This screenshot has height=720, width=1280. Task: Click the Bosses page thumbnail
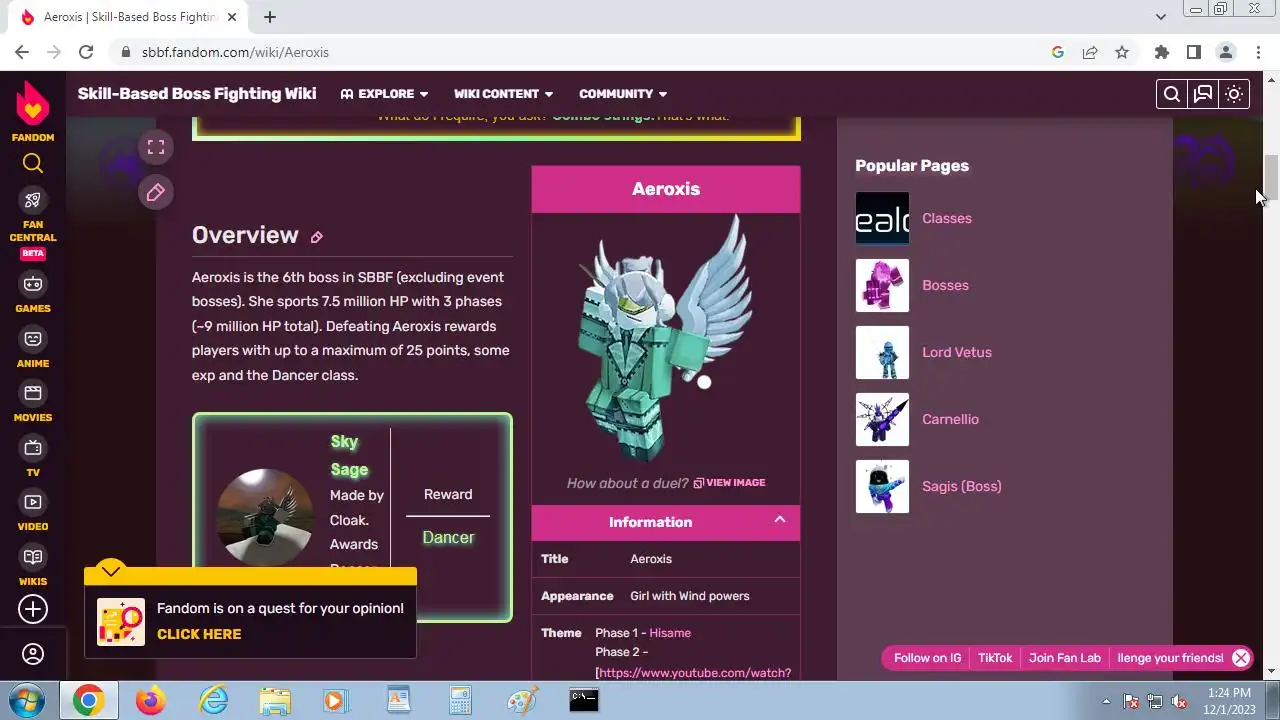pyautogui.click(x=882, y=285)
